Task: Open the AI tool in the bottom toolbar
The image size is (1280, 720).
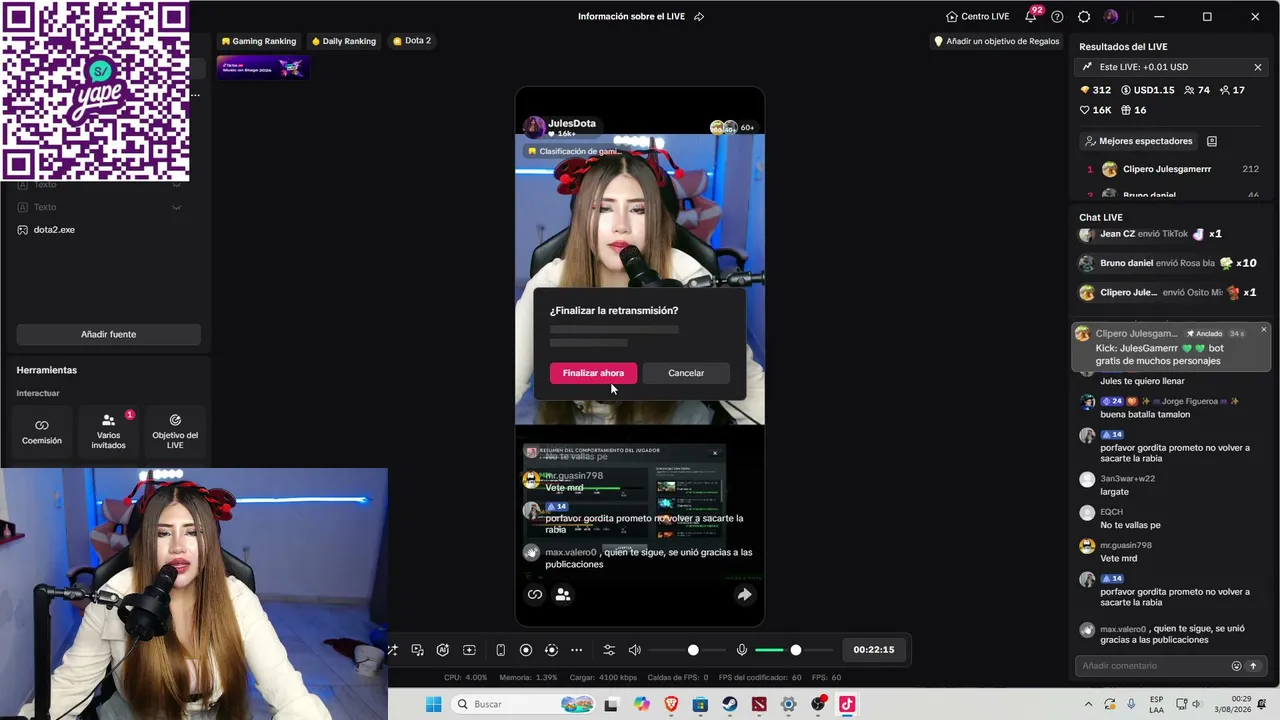Action: click(443, 650)
